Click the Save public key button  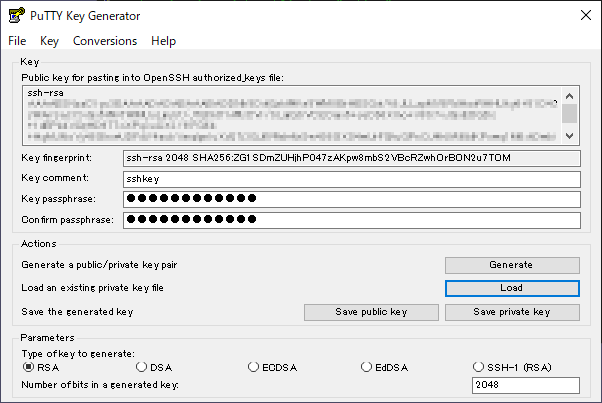(x=371, y=312)
